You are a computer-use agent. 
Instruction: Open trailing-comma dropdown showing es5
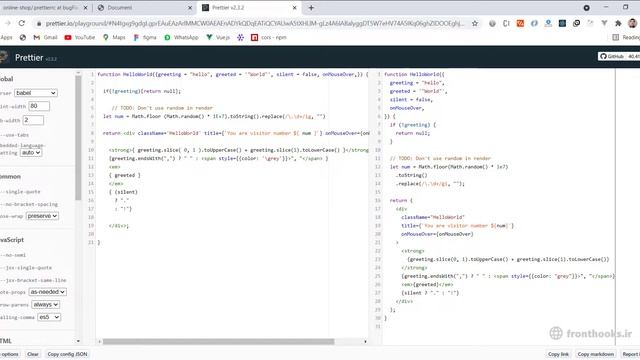[x=49, y=317]
